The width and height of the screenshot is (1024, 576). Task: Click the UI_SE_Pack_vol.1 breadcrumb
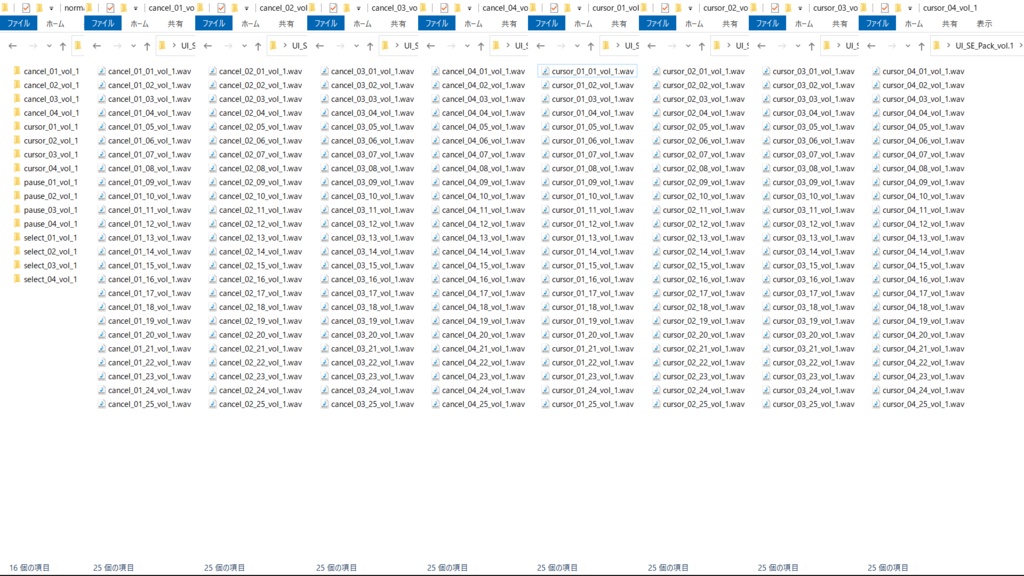(985, 46)
